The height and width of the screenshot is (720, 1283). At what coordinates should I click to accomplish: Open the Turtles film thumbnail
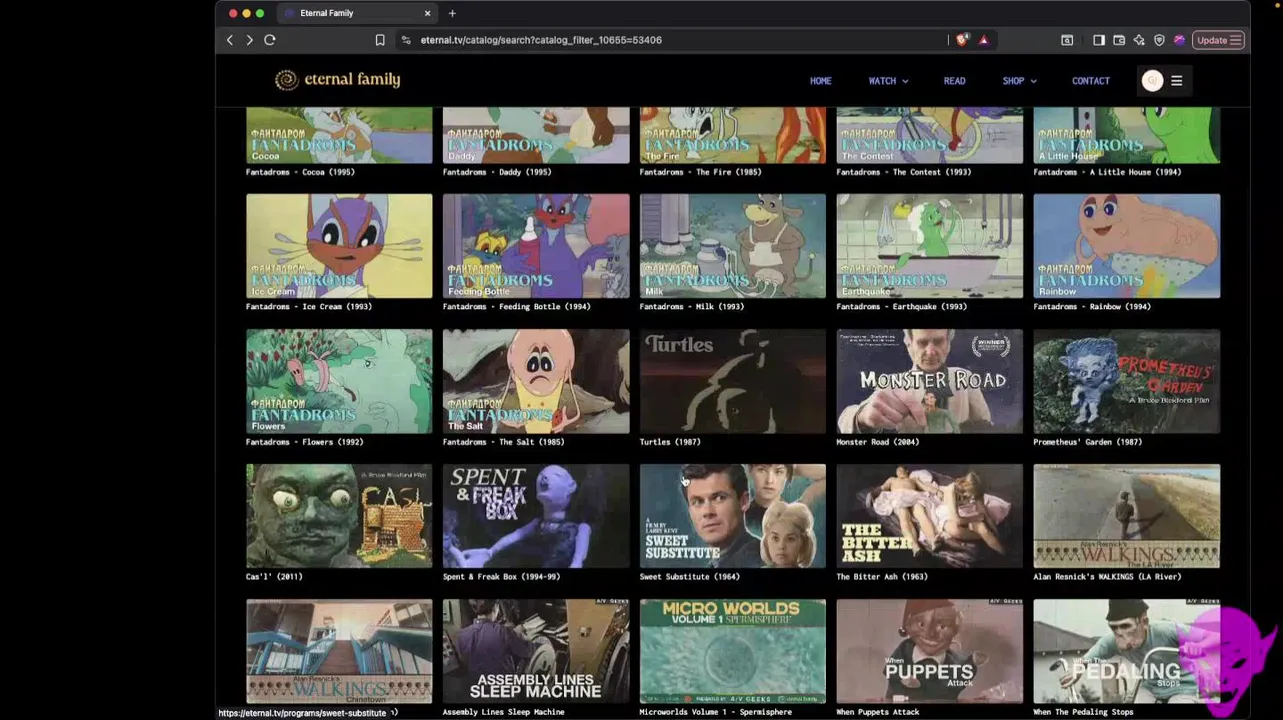733,381
